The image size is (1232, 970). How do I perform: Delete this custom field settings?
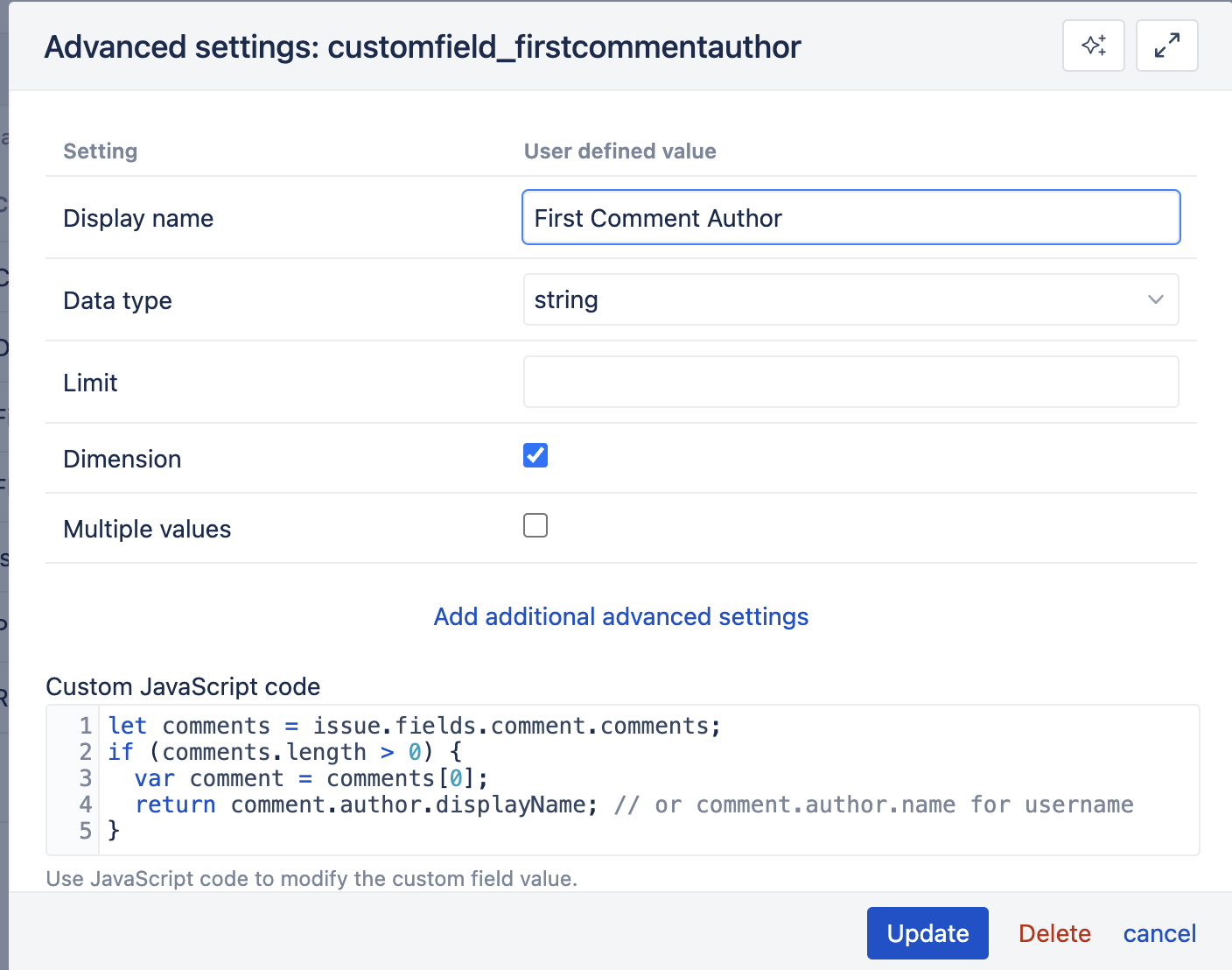point(1054,933)
